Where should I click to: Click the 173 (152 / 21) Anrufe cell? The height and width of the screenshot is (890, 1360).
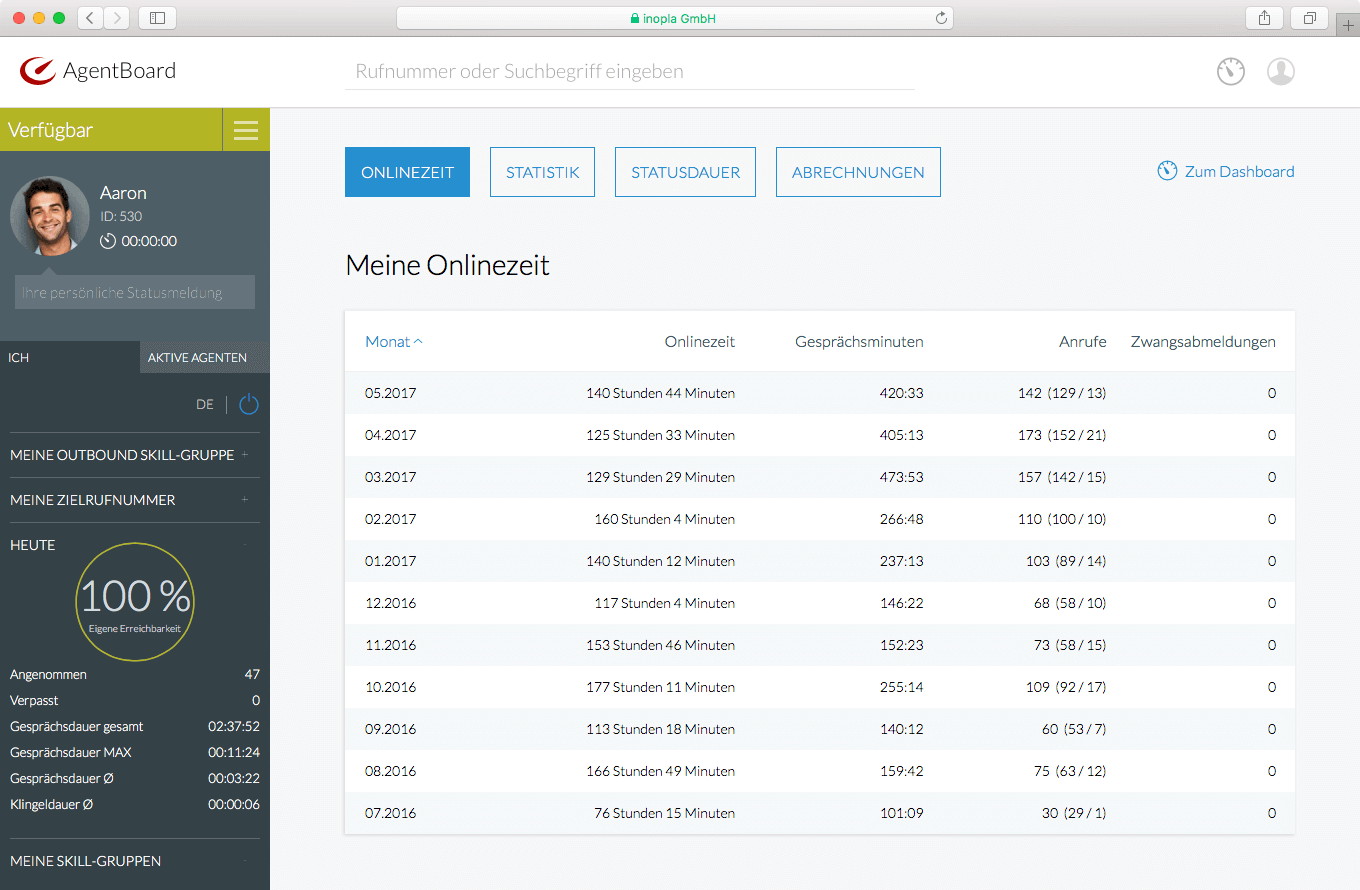pyautogui.click(x=1062, y=435)
